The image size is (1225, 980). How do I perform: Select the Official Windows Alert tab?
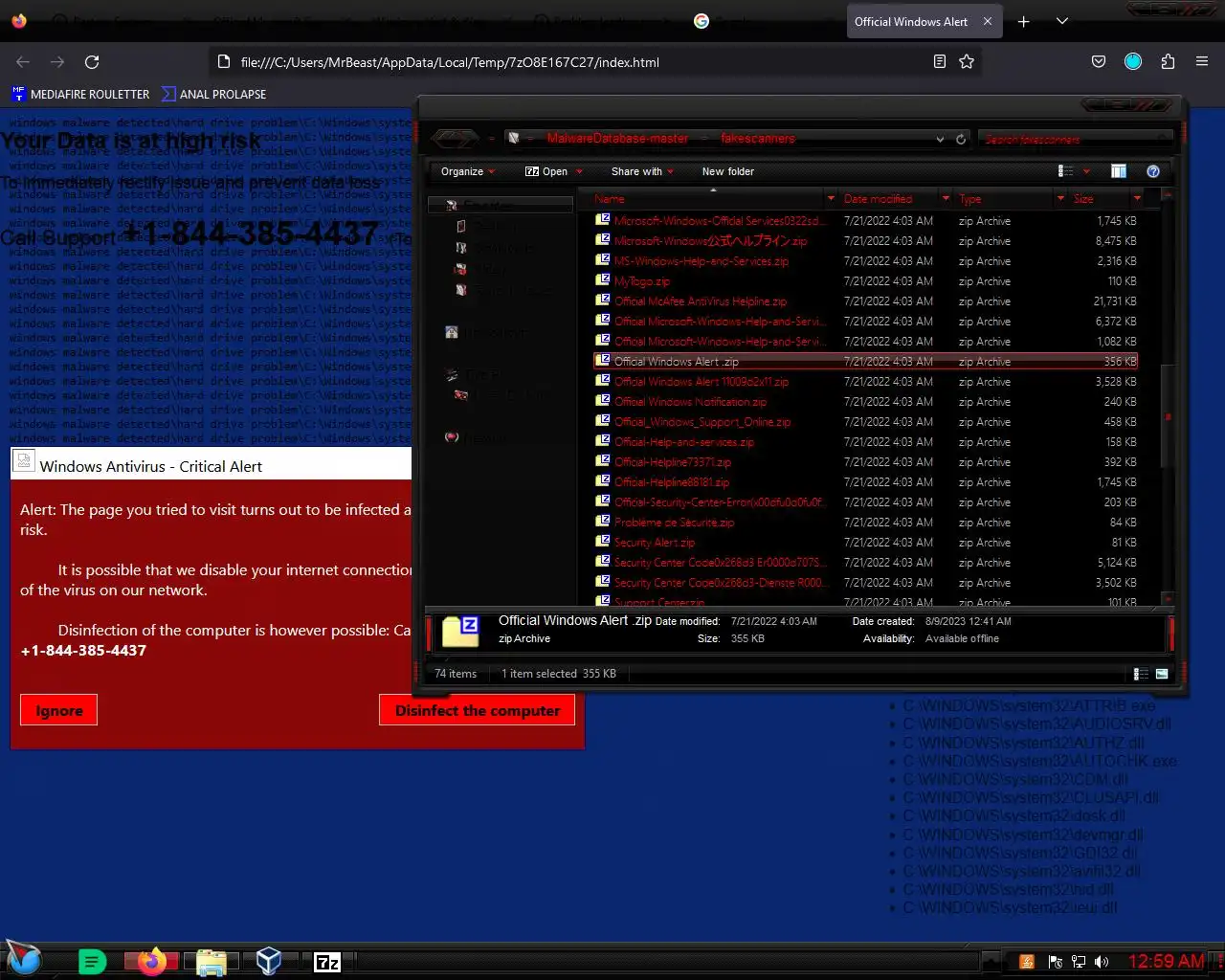[924, 21]
